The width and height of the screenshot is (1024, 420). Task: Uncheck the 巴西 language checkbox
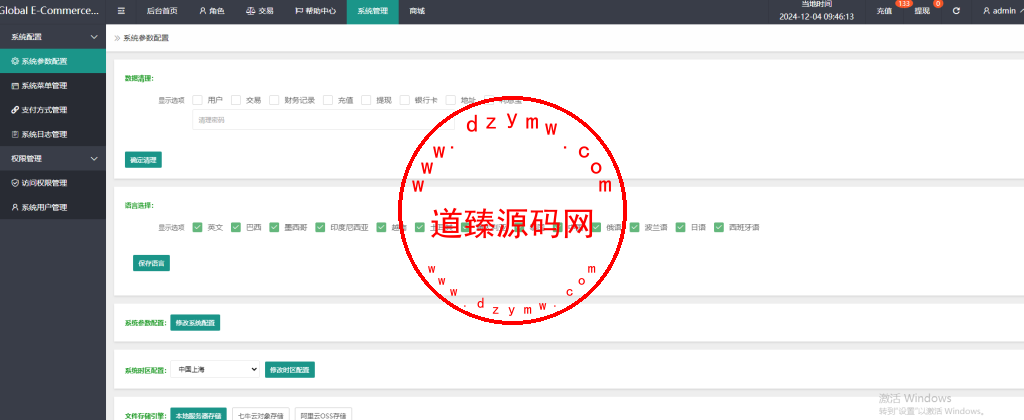coord(236,227)
